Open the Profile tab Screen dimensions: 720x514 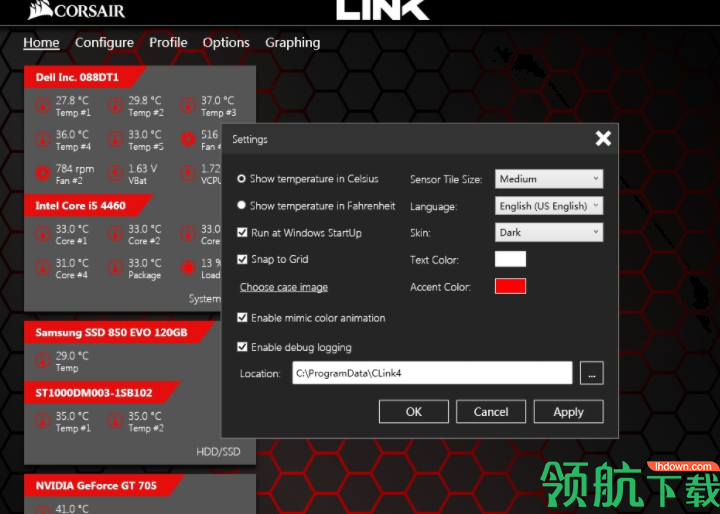pyautogui.click(x=168, y=43)
